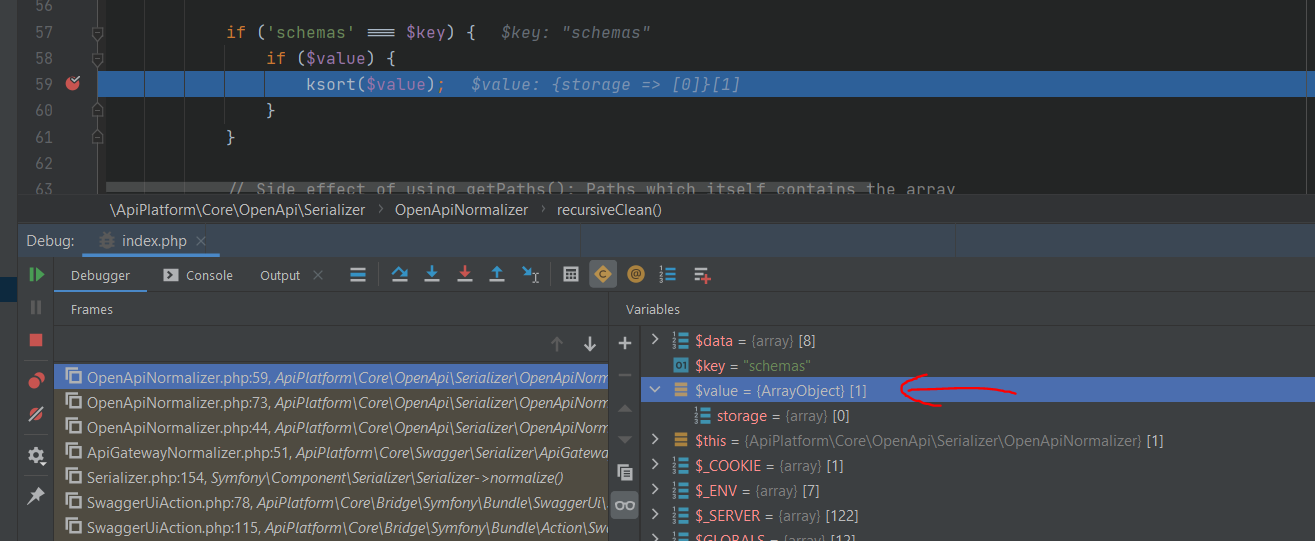This screenshot has height=541, width=1315.
Task: Switch to the Debugger tab
Action: coord(100,275)
